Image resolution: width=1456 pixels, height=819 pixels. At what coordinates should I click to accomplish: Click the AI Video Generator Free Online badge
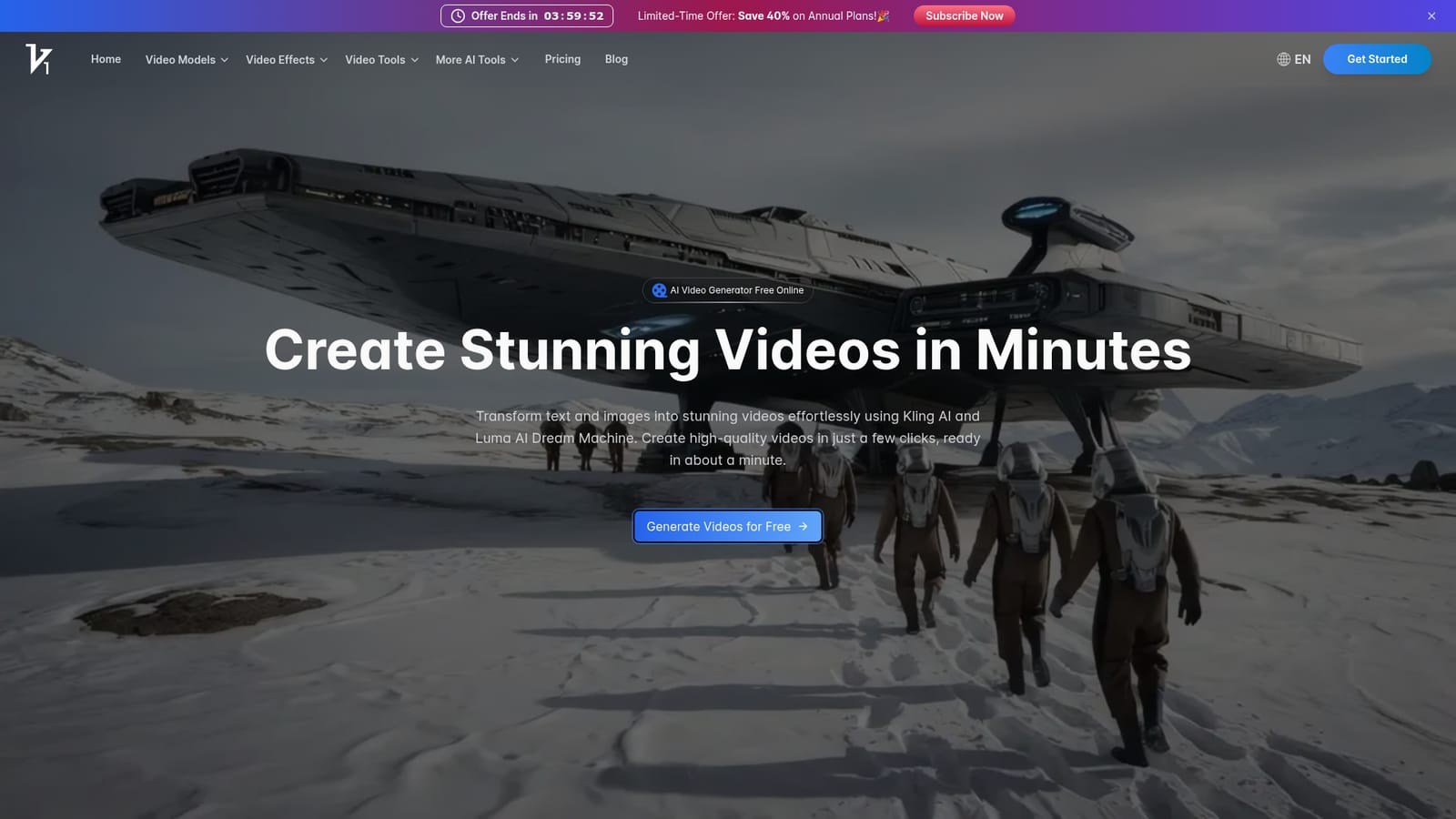[728, 290]
